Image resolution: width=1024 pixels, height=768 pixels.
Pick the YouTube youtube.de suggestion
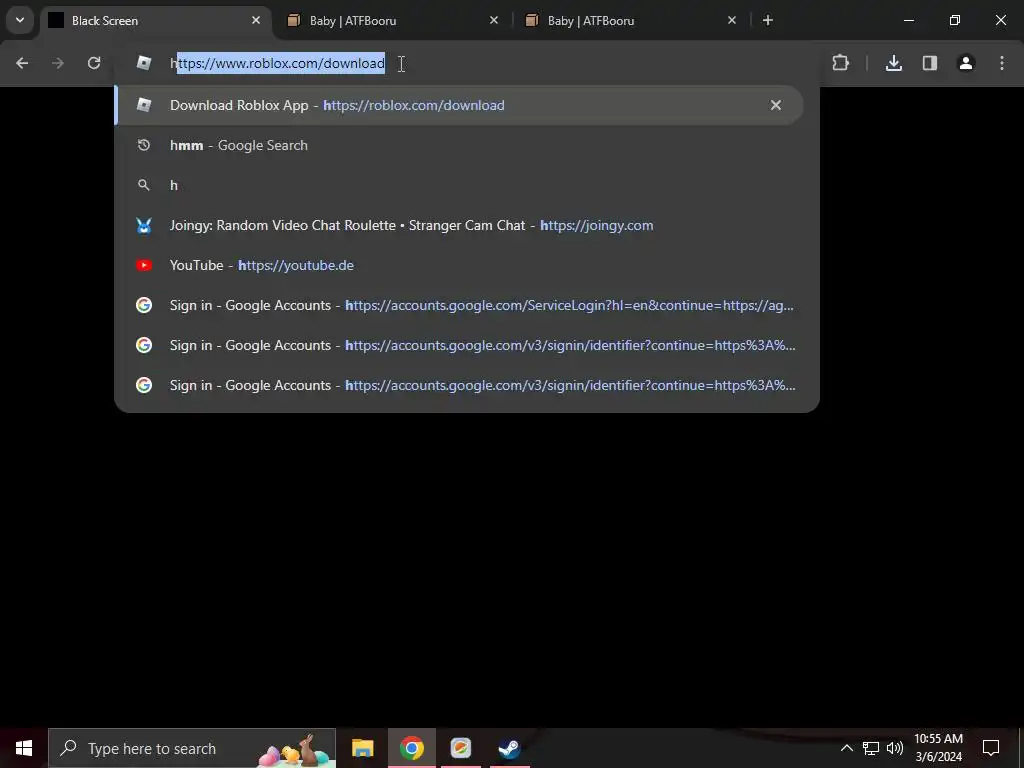click(458, 265)
